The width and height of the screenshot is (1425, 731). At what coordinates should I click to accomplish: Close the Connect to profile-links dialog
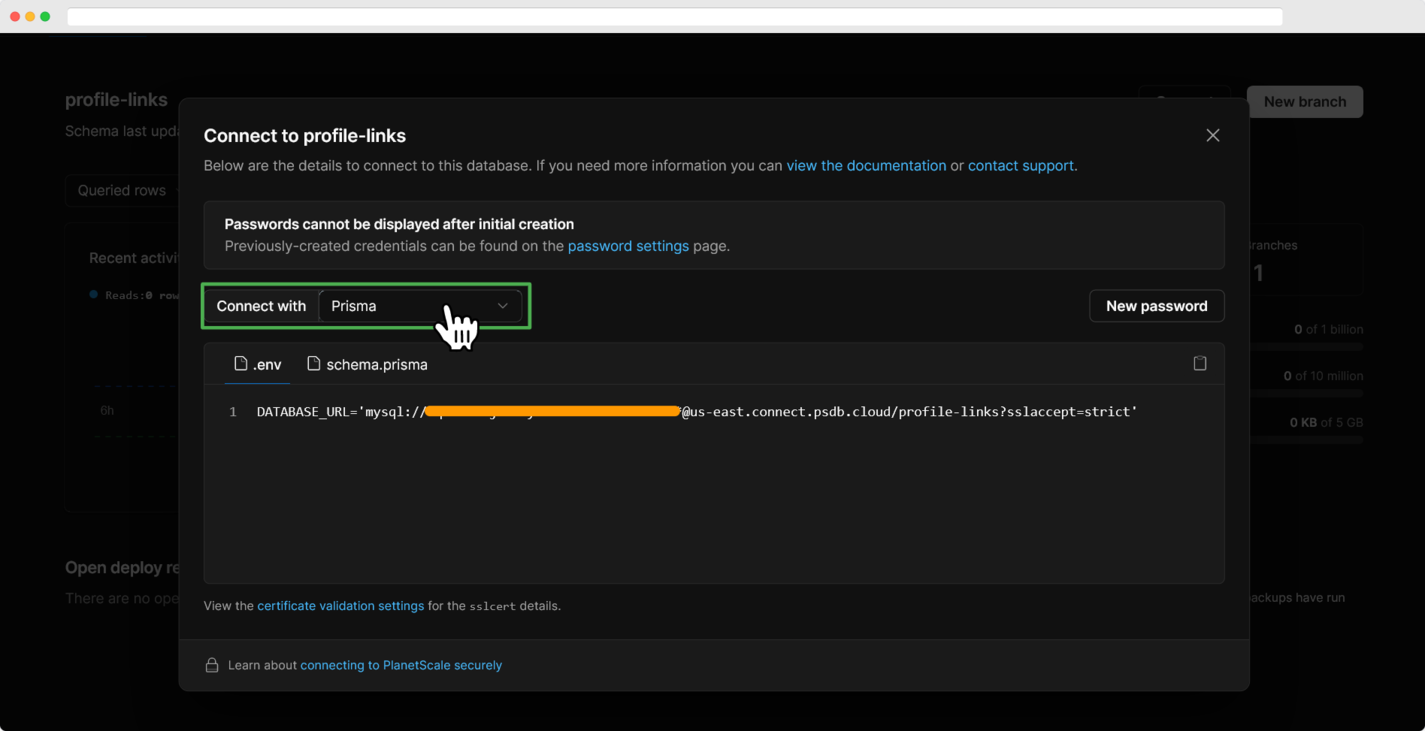1212,135
